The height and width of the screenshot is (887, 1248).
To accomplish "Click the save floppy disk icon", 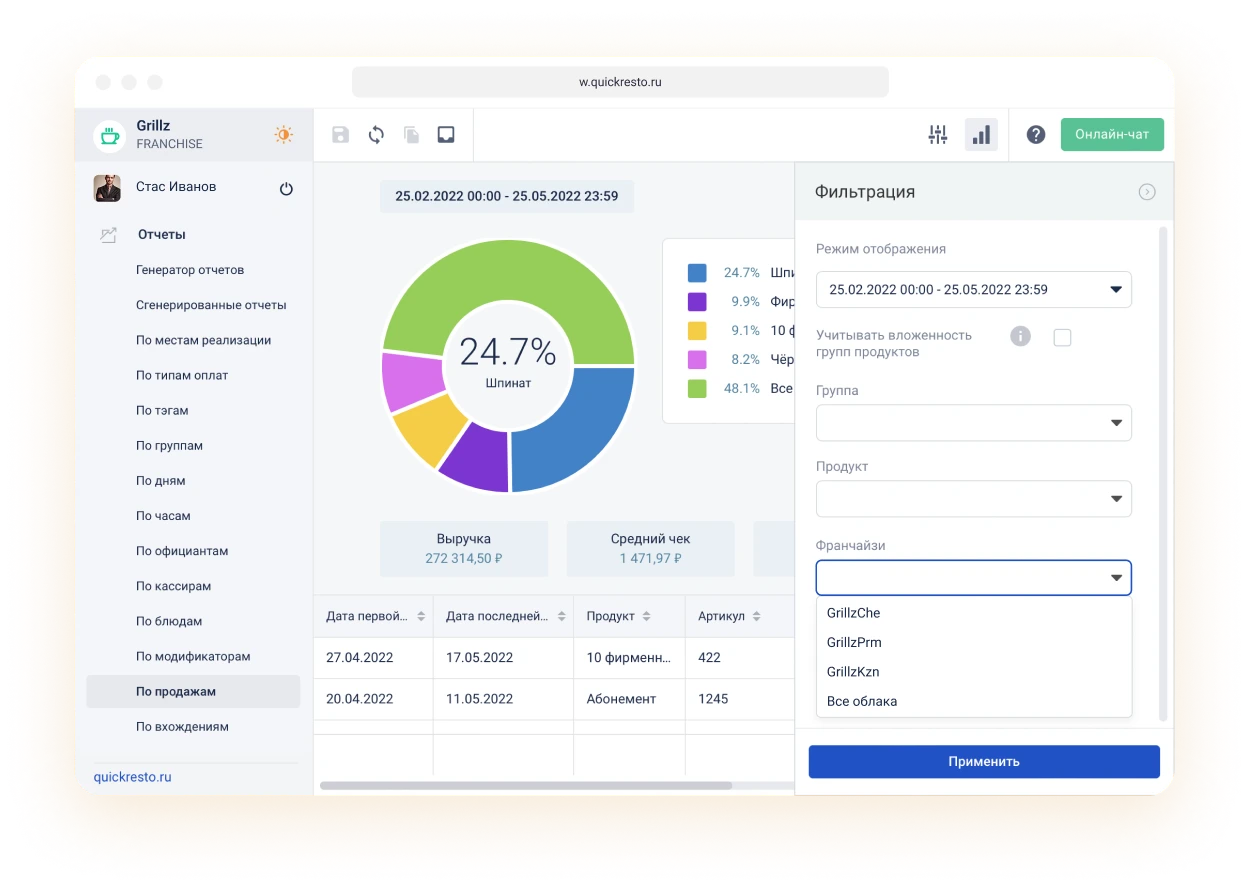I will point(340,135).
